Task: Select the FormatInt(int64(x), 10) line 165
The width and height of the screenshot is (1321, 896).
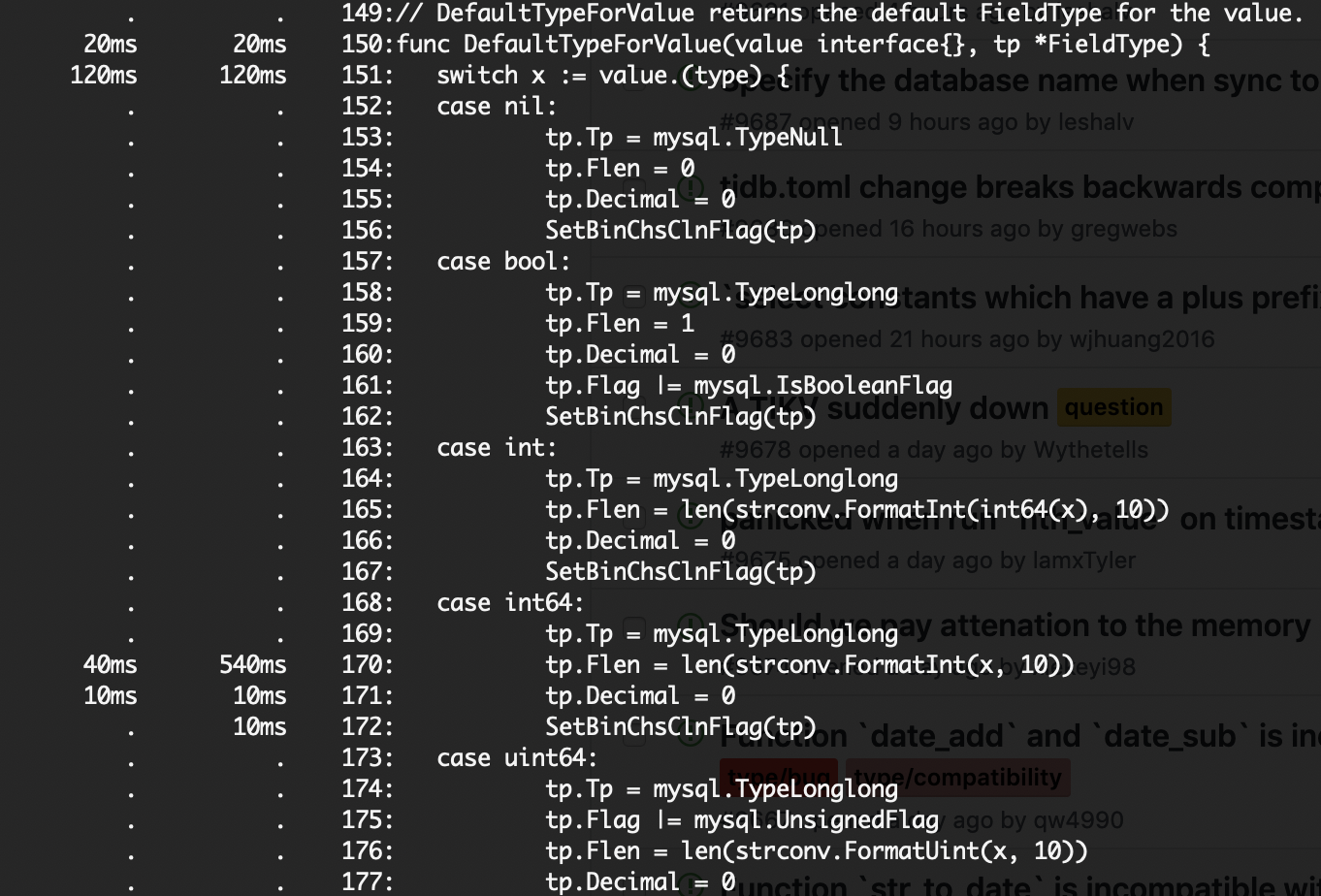Action: click(857, 510)
